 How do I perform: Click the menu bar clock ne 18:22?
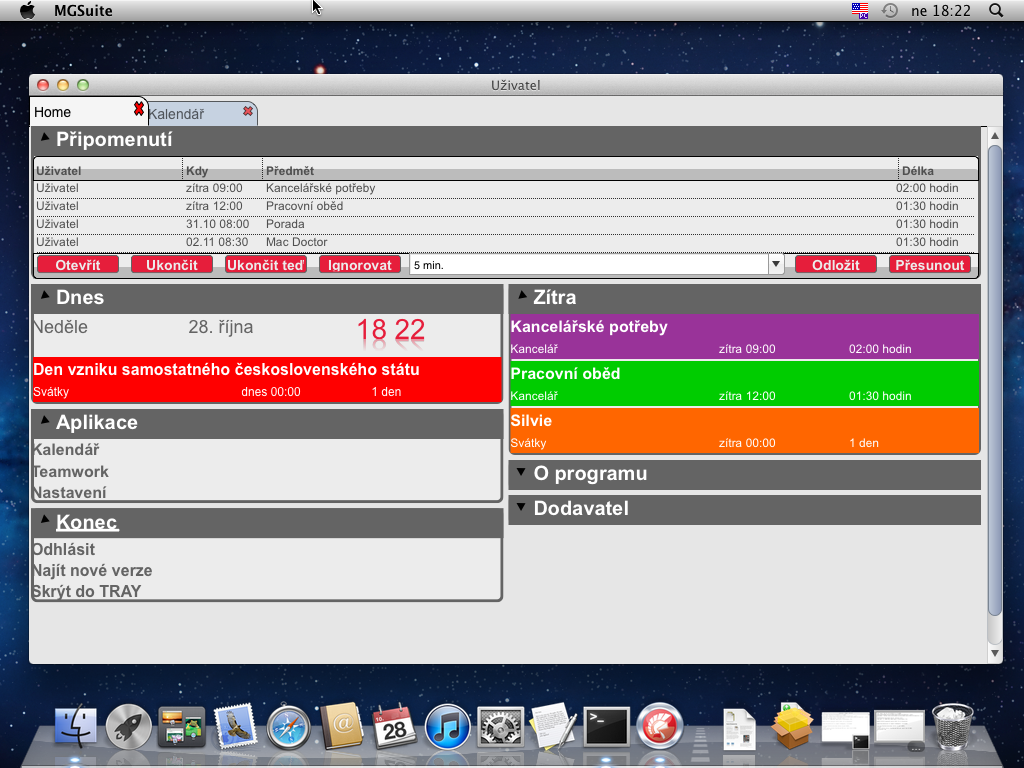coord(940,10)
